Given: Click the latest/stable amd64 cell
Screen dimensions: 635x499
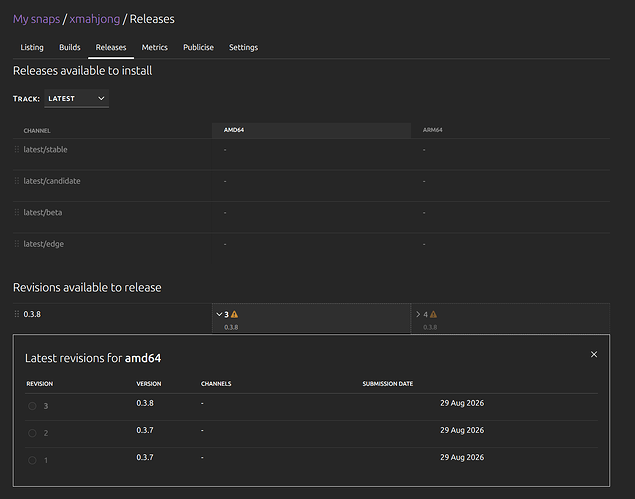Looking at the screenshot, I should (311, 154).
